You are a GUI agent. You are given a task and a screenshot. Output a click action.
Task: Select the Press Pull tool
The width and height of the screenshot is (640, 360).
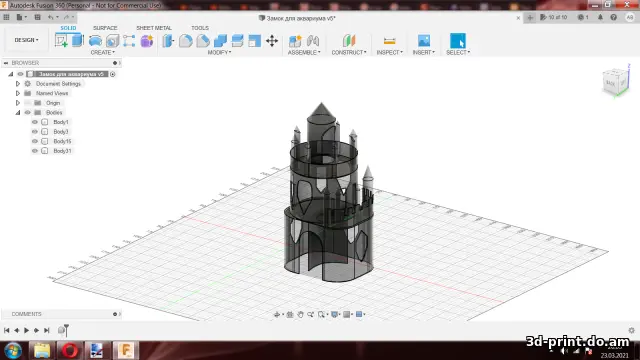coord(168,41)
